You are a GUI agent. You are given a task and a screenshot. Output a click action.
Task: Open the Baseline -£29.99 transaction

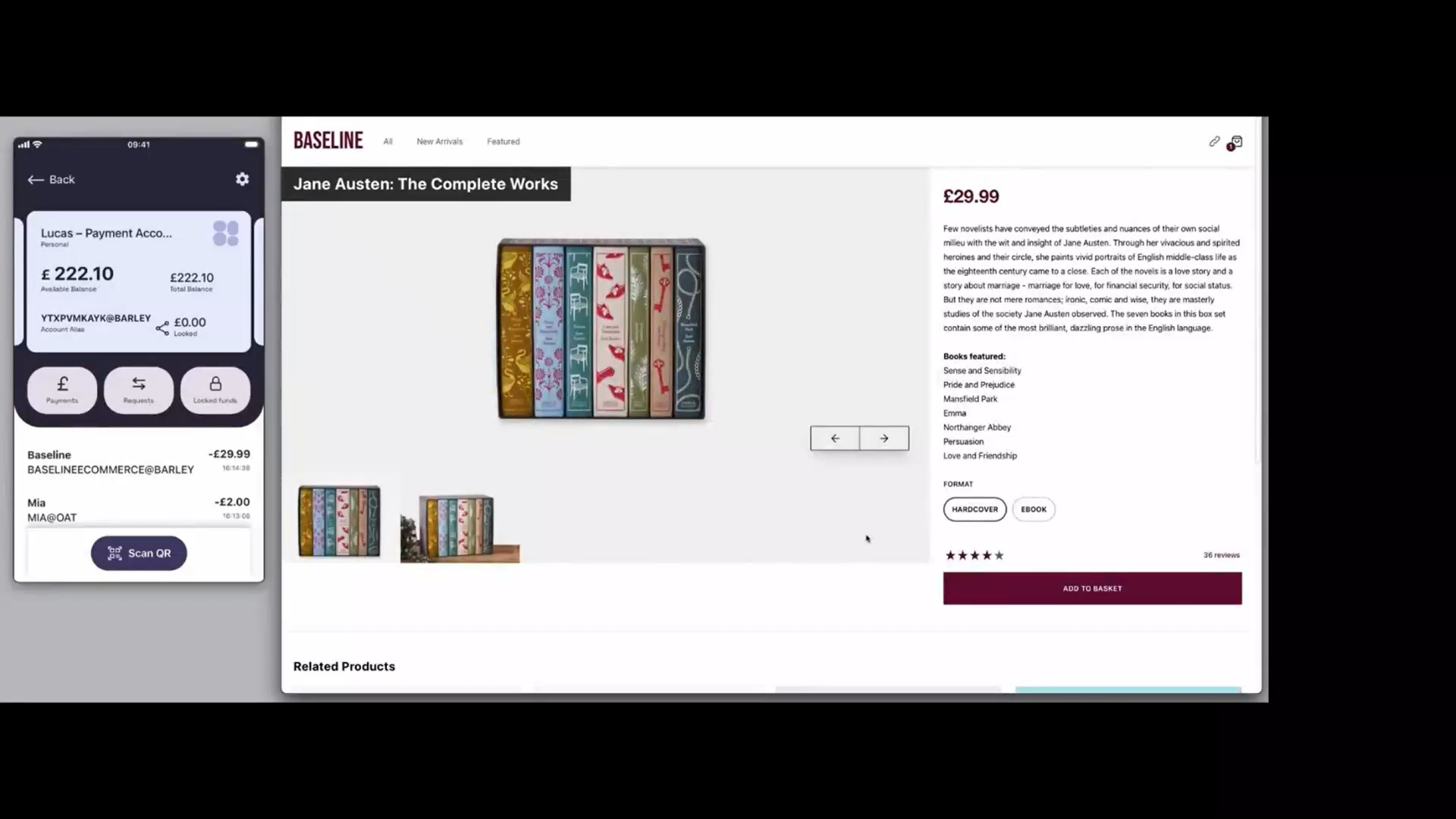pyautogui.click(x=139, y=462)
